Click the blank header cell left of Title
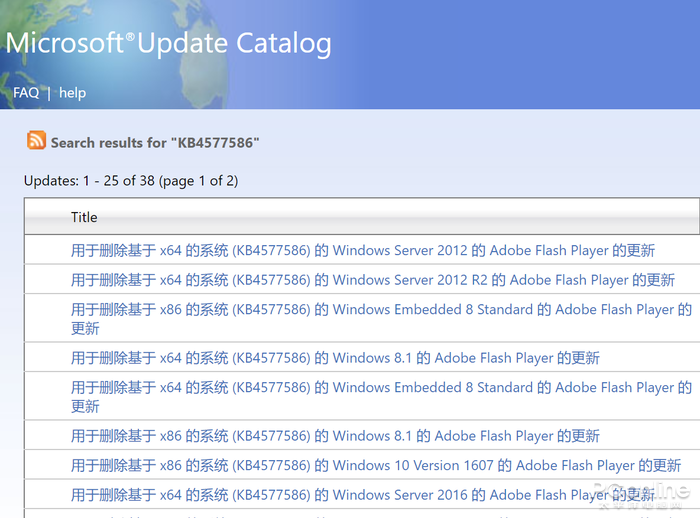The width and height of the screenshot is (700, 518). [44, 217]
